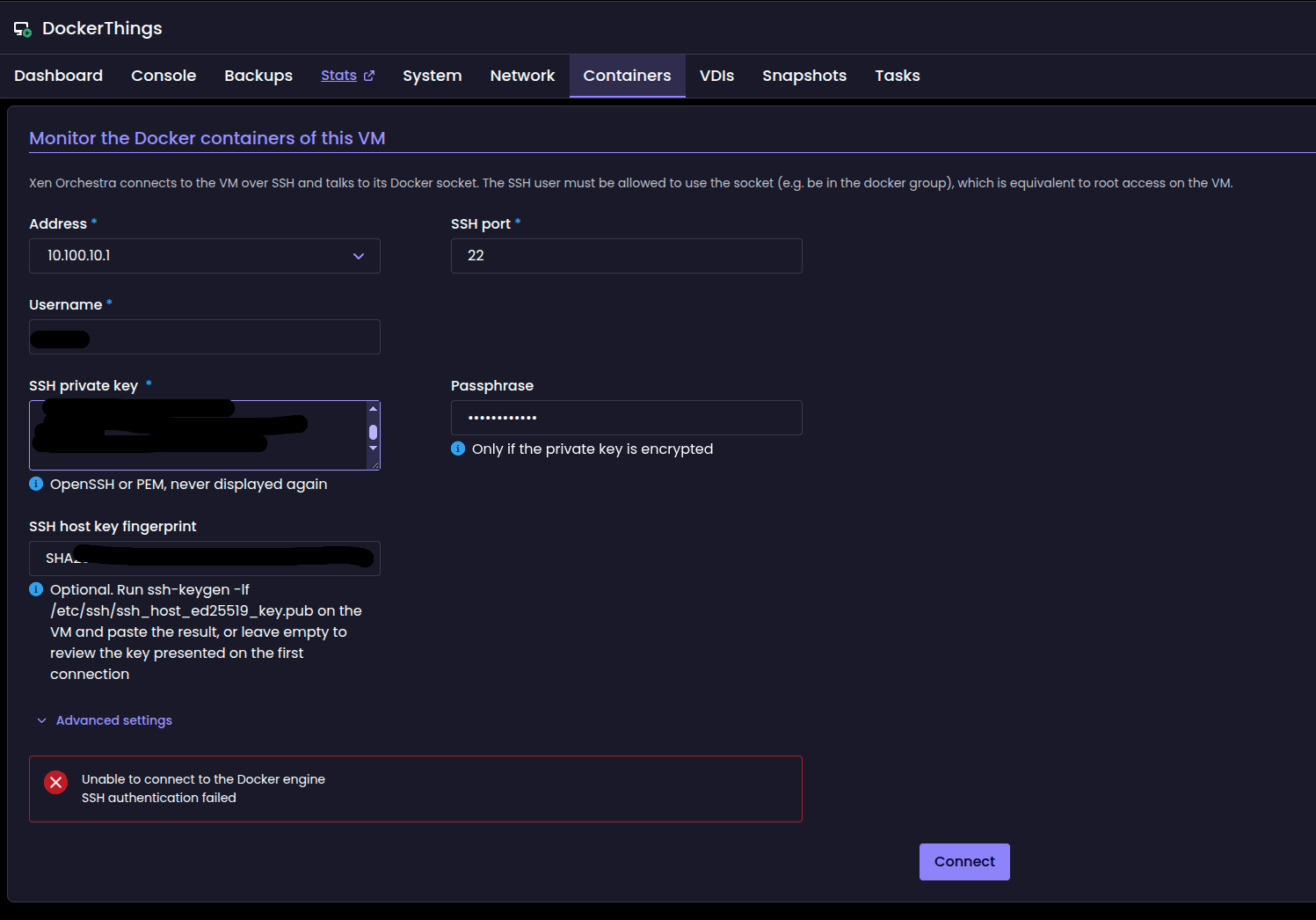Focus the Passphrase field
This screenshot has height=920, width=1316.
click(627, 418)
